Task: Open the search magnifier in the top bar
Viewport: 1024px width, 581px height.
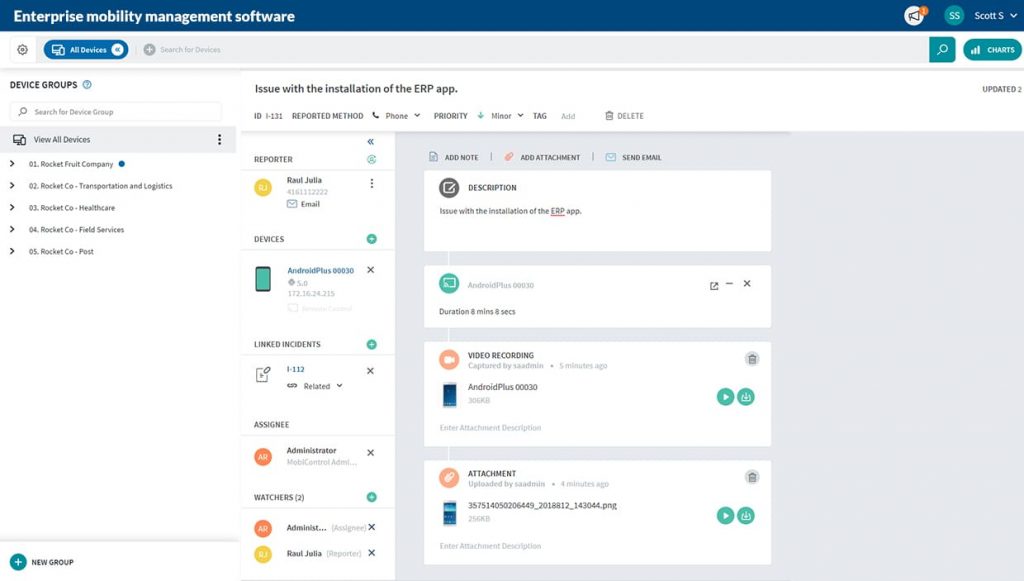Action: (x=941, y=48)
